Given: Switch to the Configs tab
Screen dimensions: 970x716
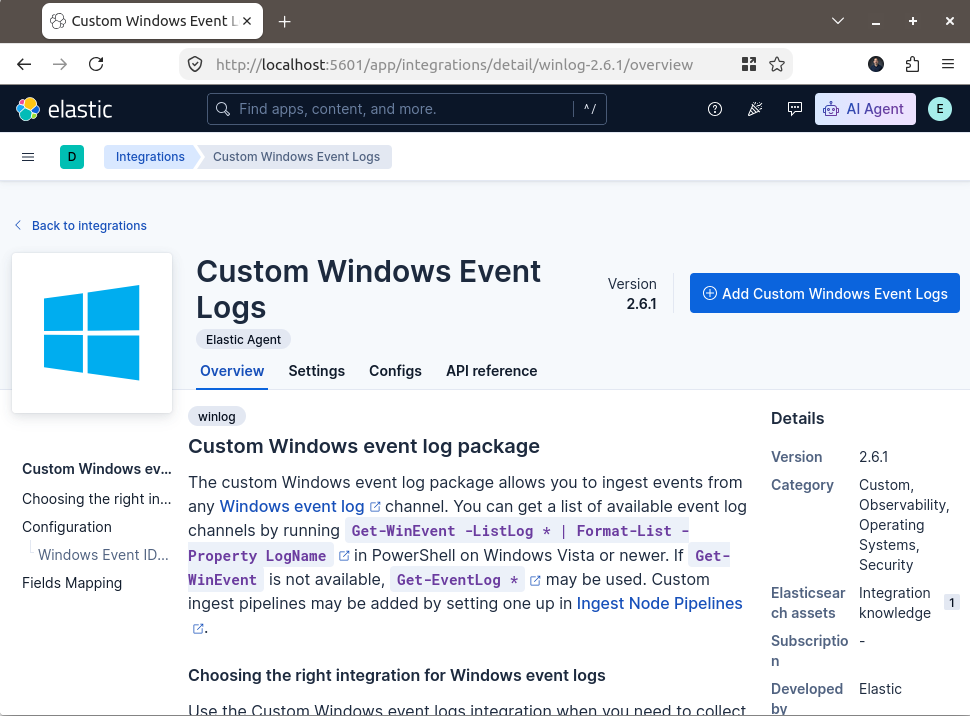Looking at the screenshot, I should click(x=395, y=371).
